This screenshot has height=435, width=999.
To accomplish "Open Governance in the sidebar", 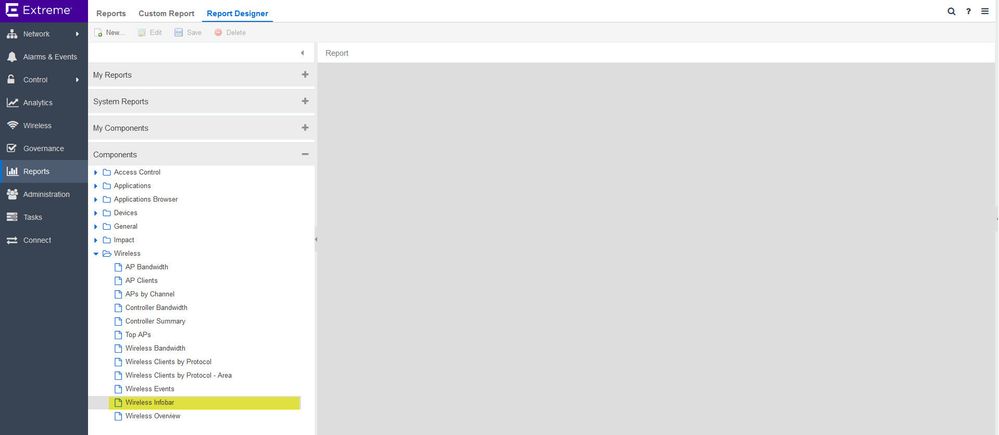I will tap(43, 149).
